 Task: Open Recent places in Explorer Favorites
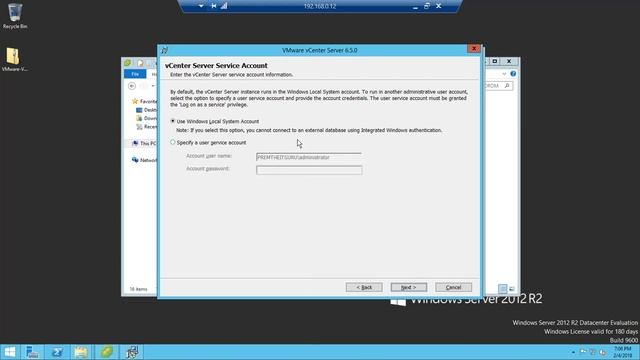[x=146, y=127]
